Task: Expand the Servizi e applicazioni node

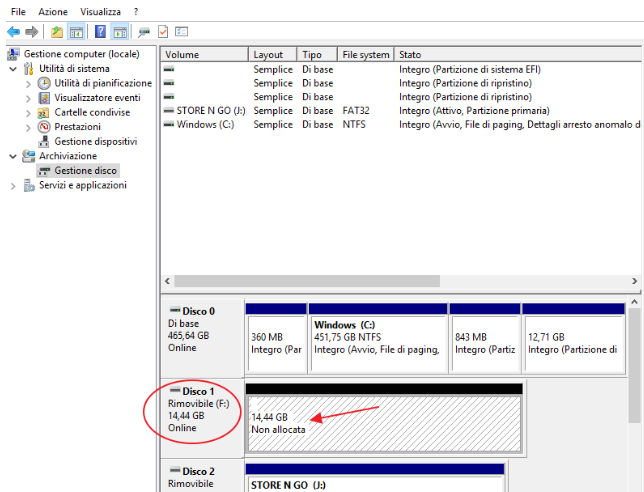Action: point(13,186)
